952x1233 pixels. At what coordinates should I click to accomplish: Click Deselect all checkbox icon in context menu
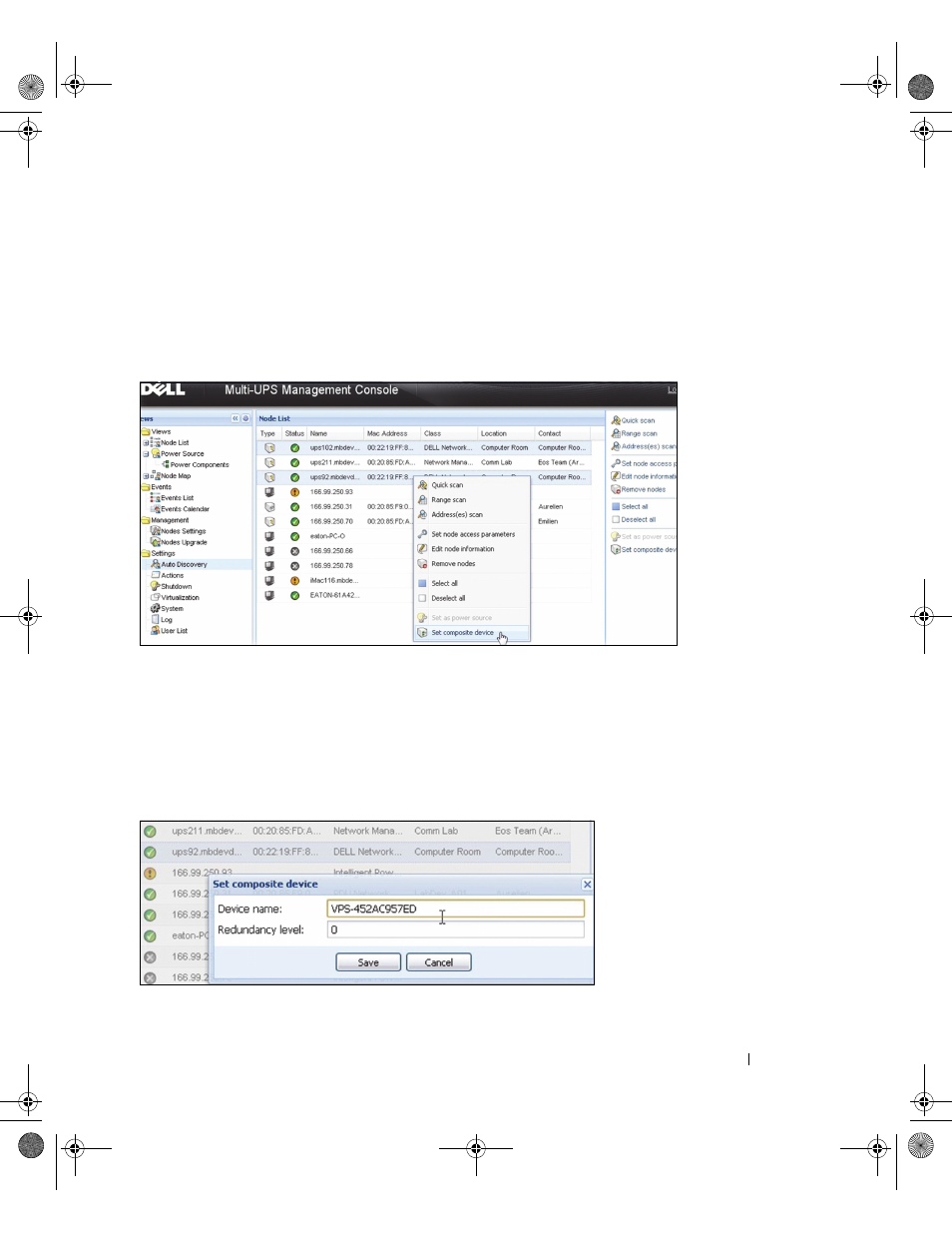[422, 598]
